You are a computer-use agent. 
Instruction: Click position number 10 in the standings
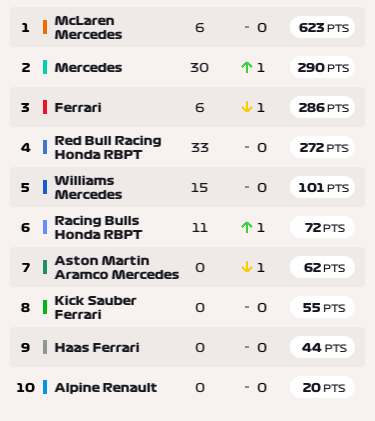[25, 387]
